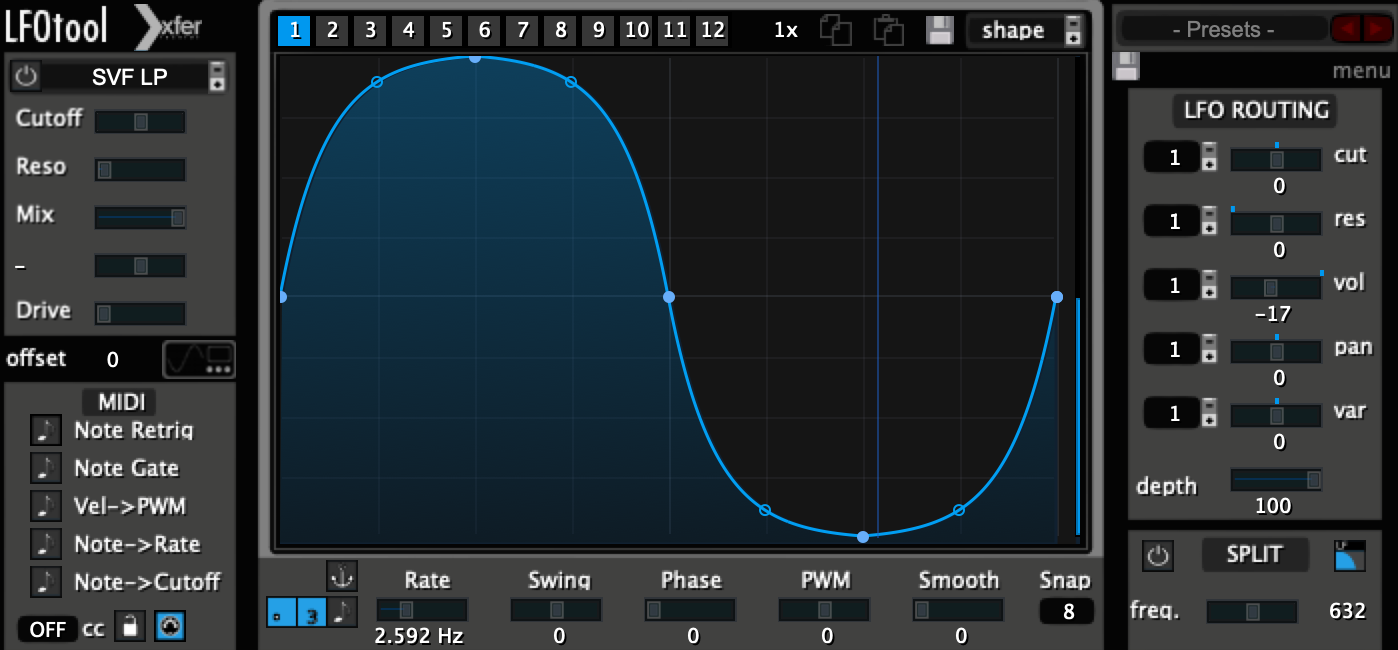This screenshot has height=650, width=1398.
Task: Open the Presets selector
Action: (1224, 29)
